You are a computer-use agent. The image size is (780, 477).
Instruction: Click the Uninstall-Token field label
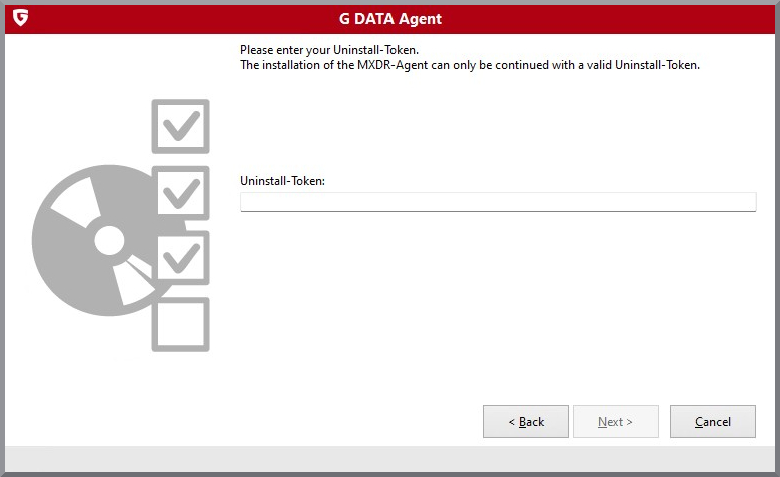tap(283, 181)
